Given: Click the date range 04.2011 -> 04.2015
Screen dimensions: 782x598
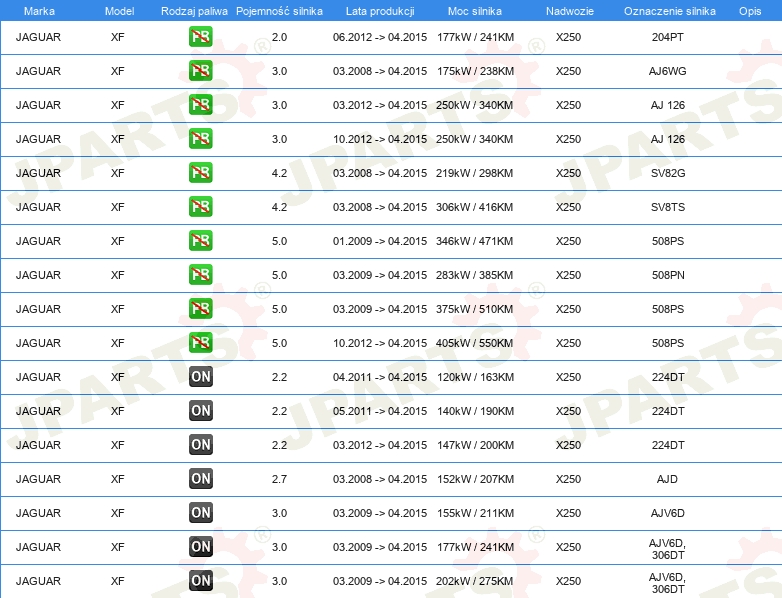Looking at the screenshot, I should [380, 377].
